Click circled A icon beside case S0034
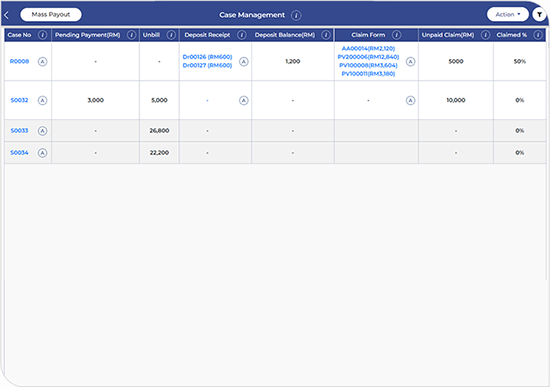550x387 pixels. click(42, 153)
